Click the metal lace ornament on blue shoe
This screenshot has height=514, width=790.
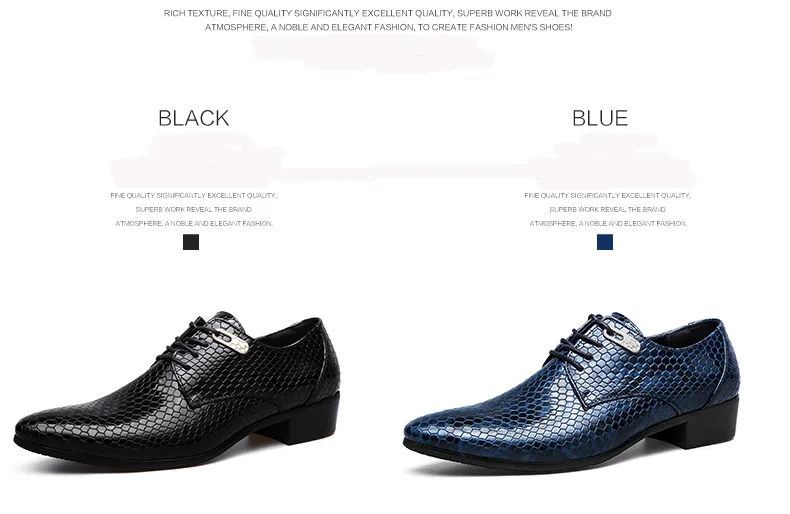click(x=630, y=339)
